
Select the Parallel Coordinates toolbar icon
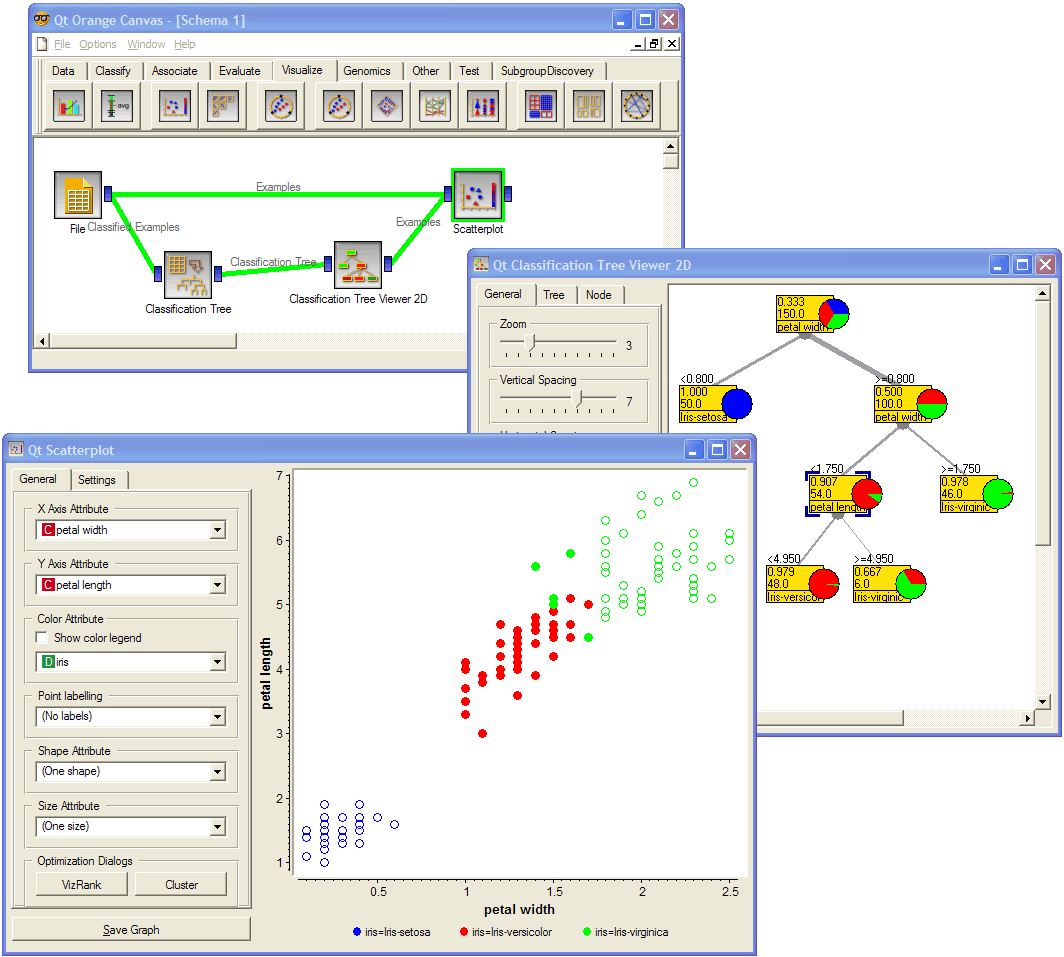click(x=434, y=105)
